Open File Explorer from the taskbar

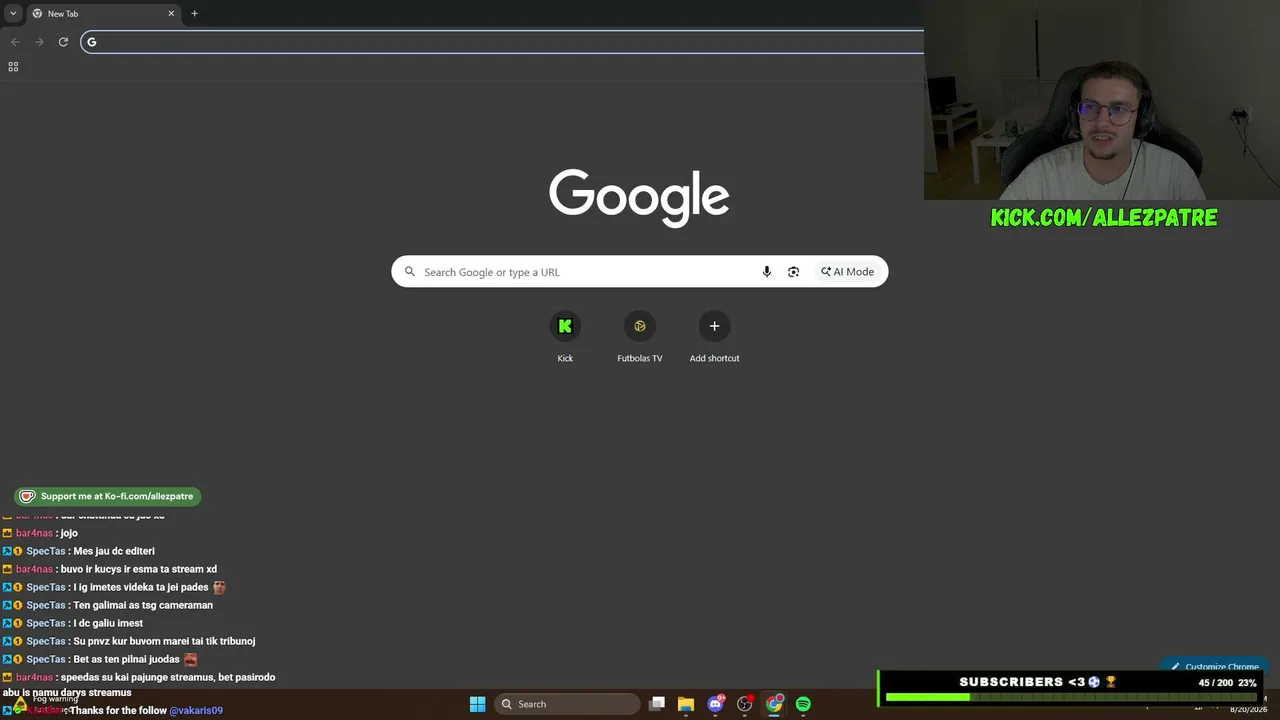[686, 704]
